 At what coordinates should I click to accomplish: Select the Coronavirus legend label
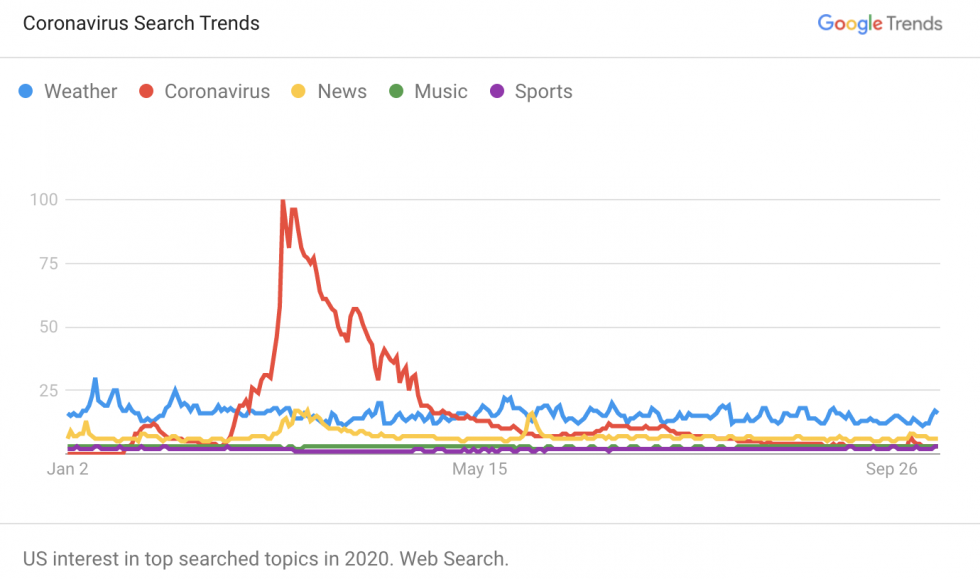click(x=217, y=92)
